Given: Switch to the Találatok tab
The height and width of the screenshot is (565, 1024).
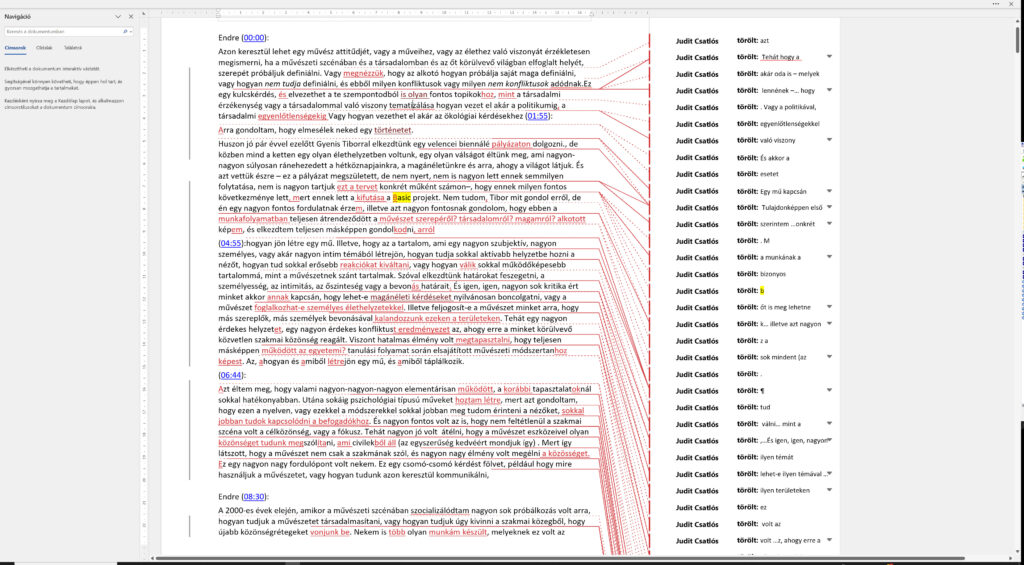Looking at the screenshot, I should (74, 47).
